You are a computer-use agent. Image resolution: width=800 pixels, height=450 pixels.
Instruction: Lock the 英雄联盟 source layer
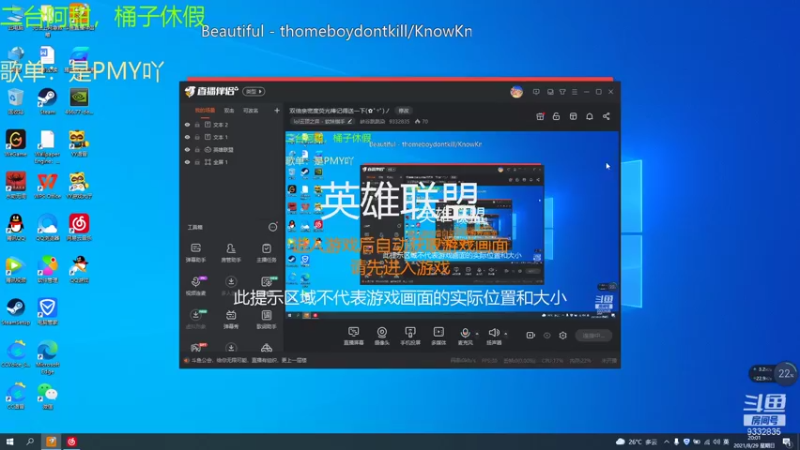(x=197, y=149)
